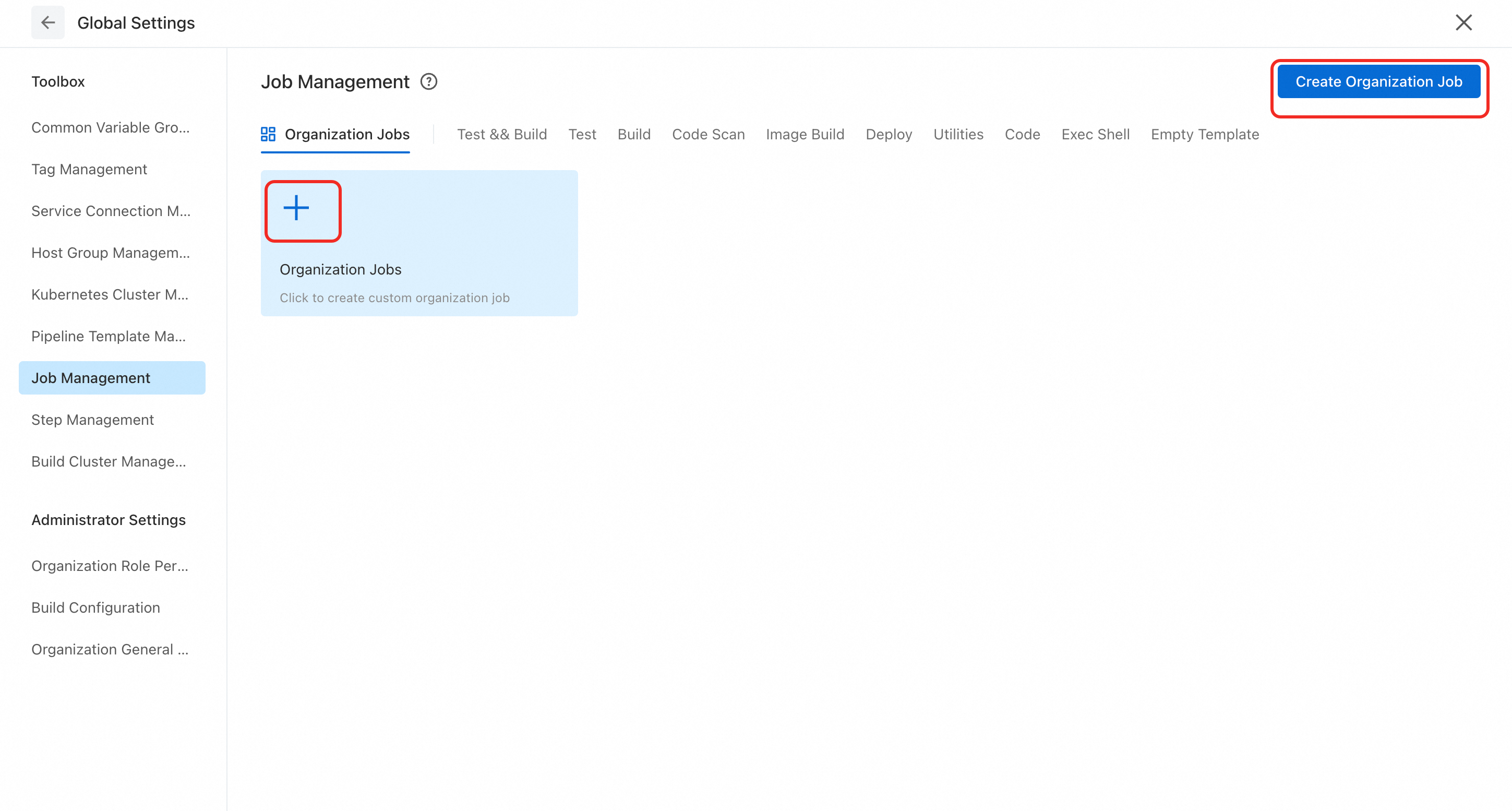Image resolution: width=1512 pixels, height=811 pixels.
Task: Click the help question mark beside Job Management
Action: tap(428, 81)
